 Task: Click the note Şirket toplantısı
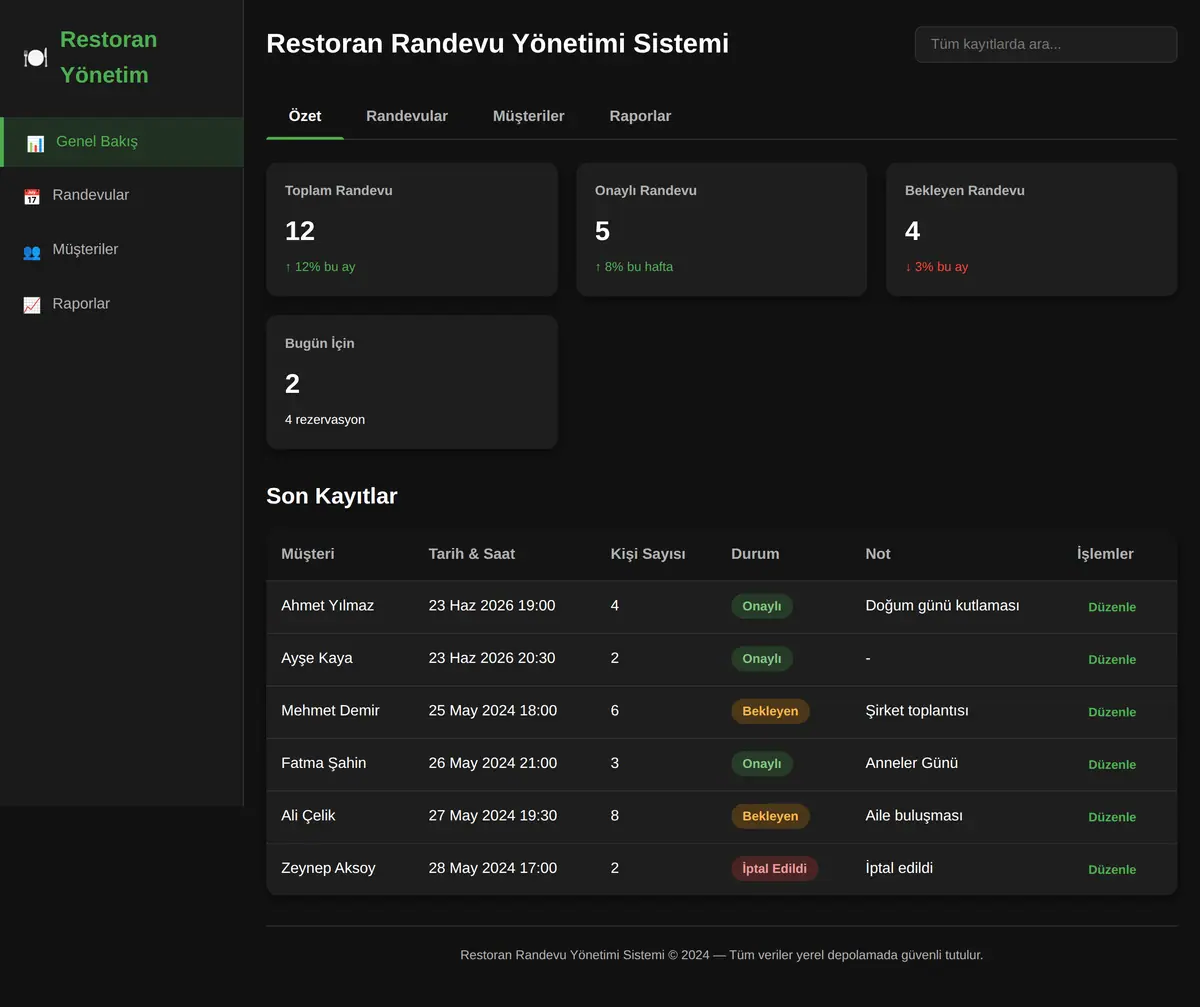pyautogui.click(x=917, y=711)
